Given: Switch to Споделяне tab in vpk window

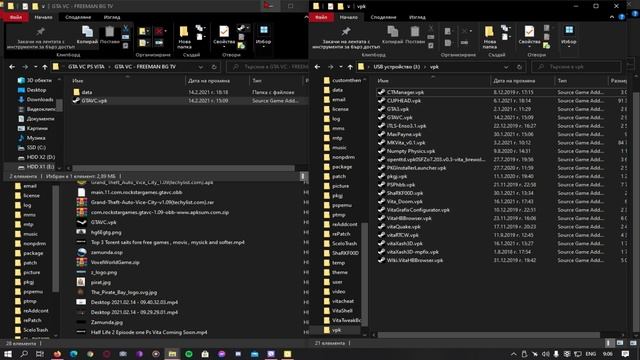Looking at the screenshot, I should [x=383, y=17].
